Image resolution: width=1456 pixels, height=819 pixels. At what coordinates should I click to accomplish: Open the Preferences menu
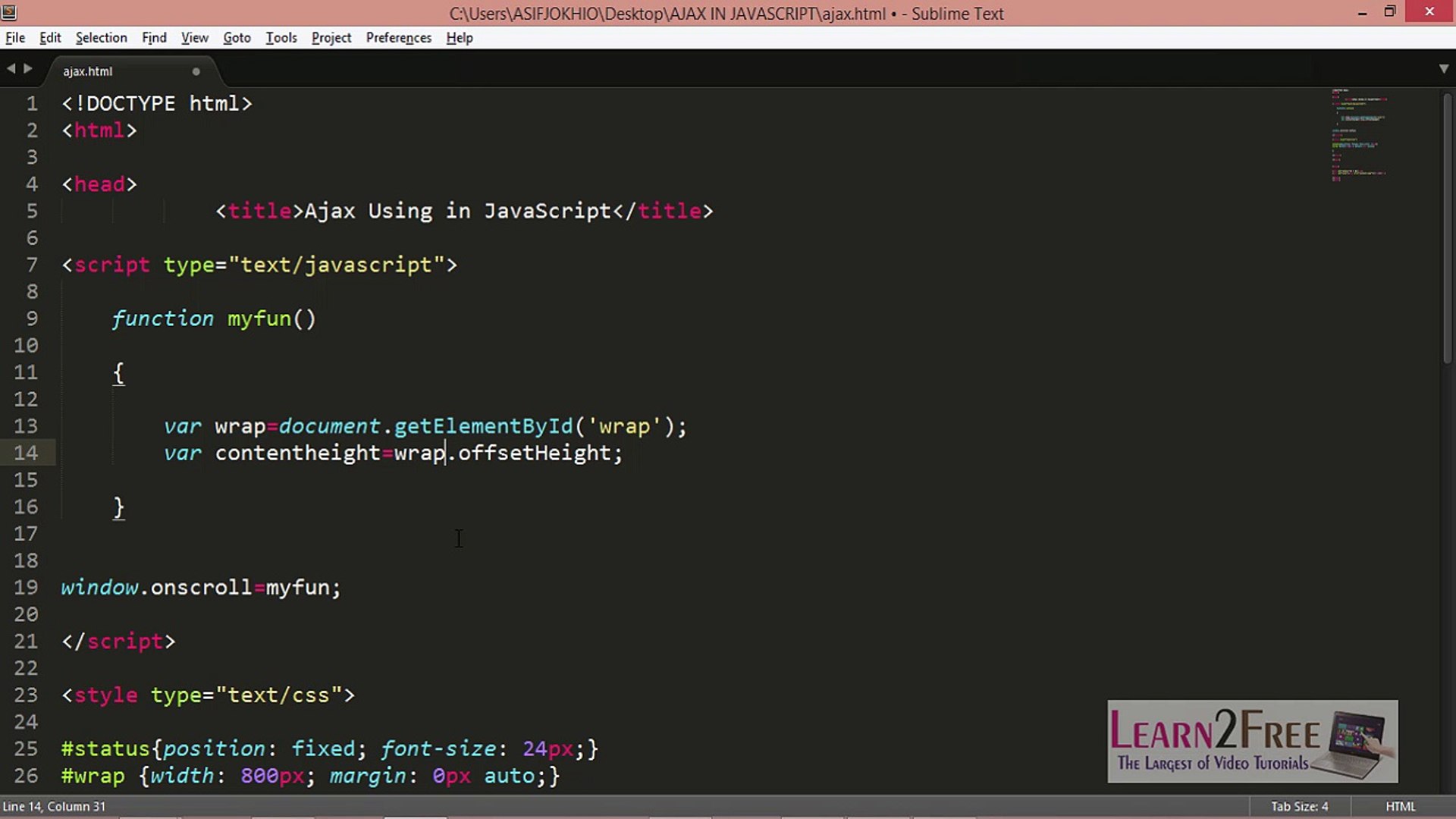click(x=398, y=37)
